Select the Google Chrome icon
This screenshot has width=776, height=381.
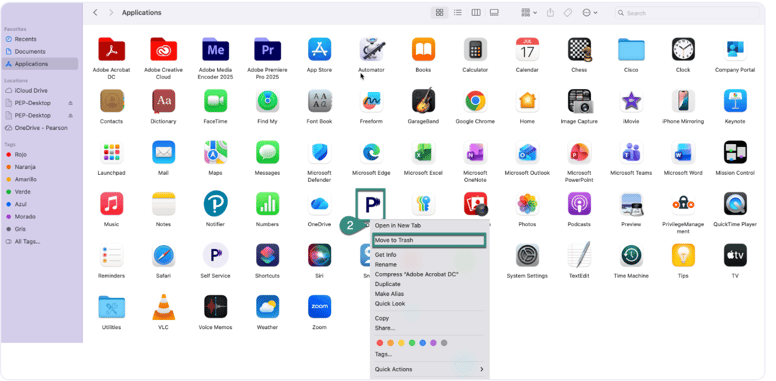[475, 101]
